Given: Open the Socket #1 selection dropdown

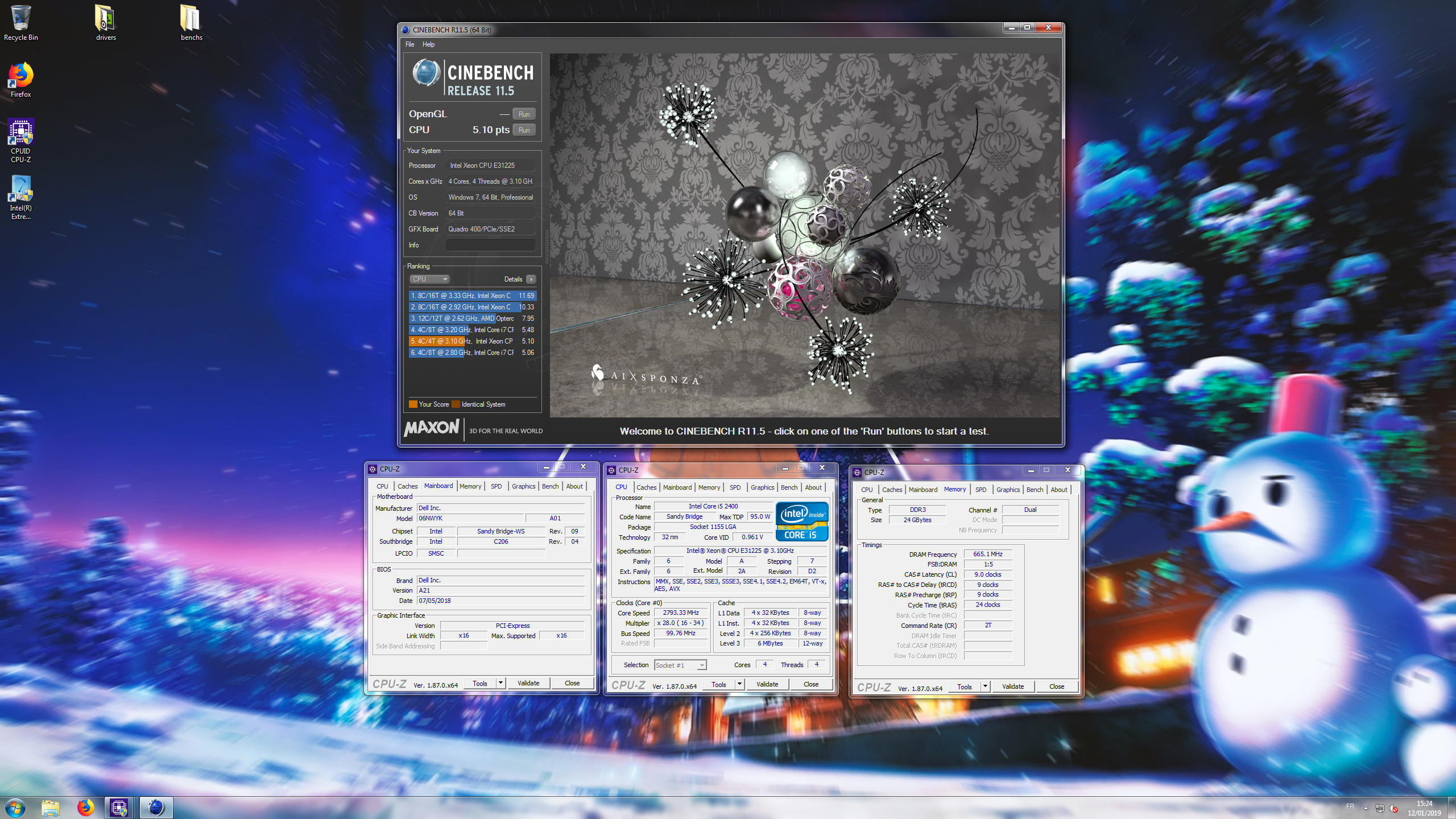Looking at the screenshot, I should [x=680, y=665].
